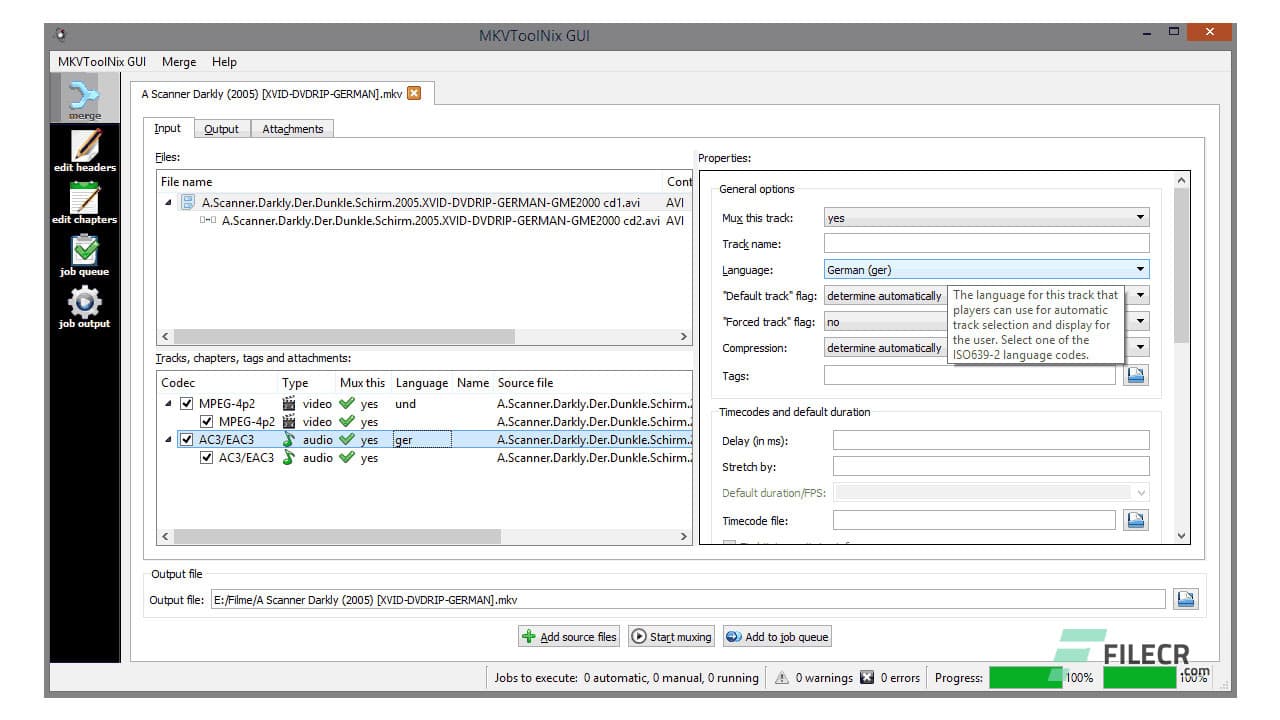Open the Language dropdown
1280x720 pixels.
[986, 270]
